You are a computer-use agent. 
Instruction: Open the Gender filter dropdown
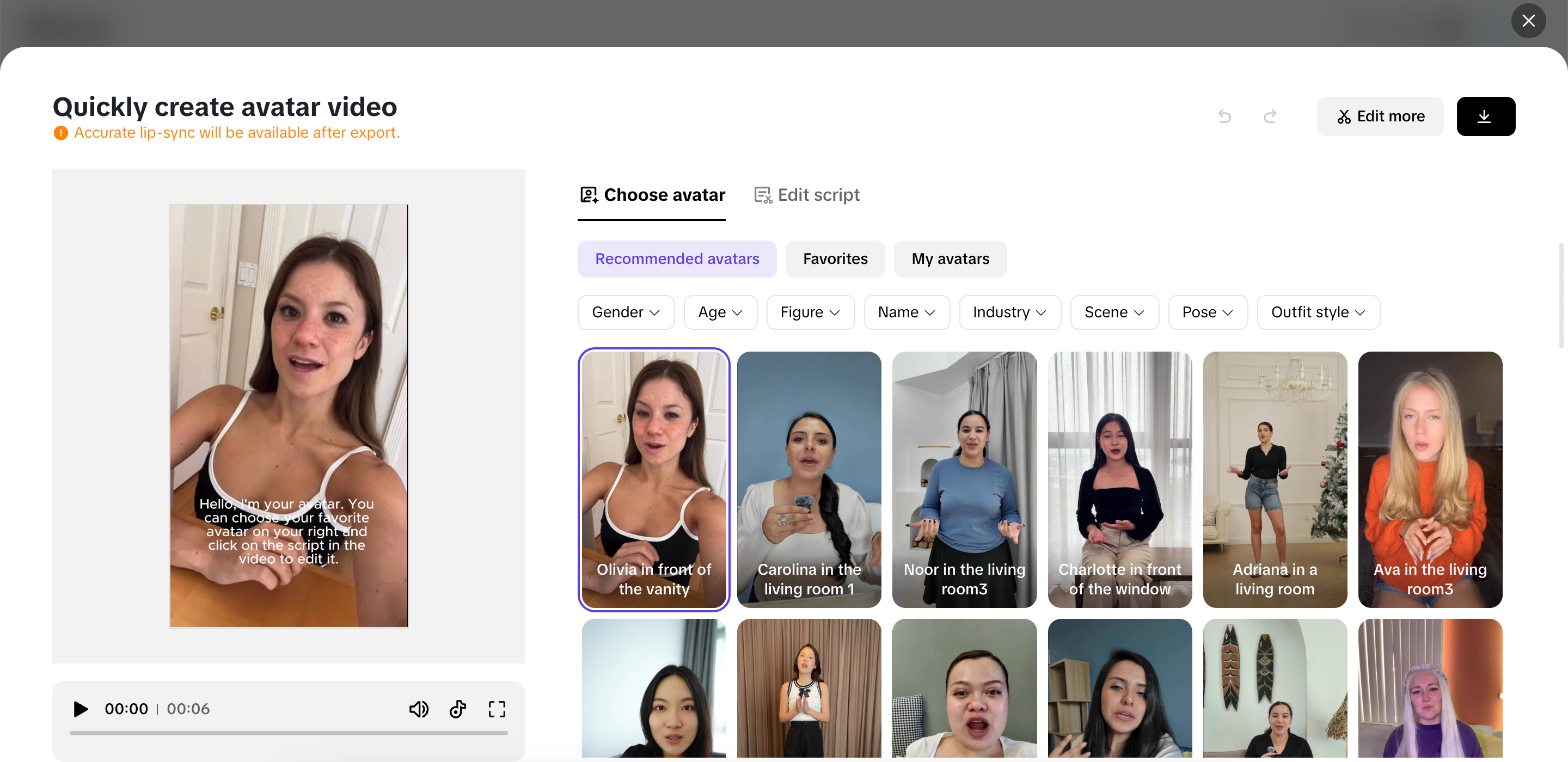pos(626,312)
